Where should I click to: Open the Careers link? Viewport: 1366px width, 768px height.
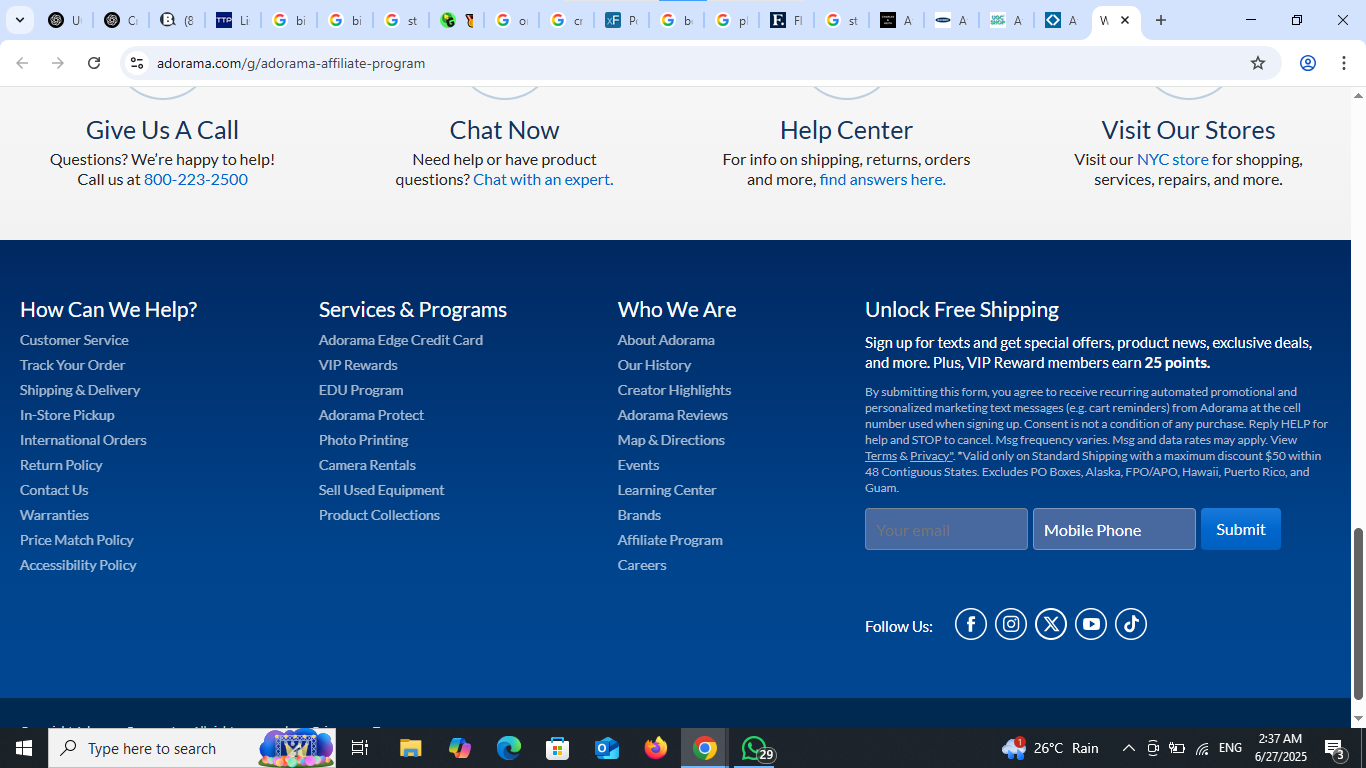pos(642,565)
